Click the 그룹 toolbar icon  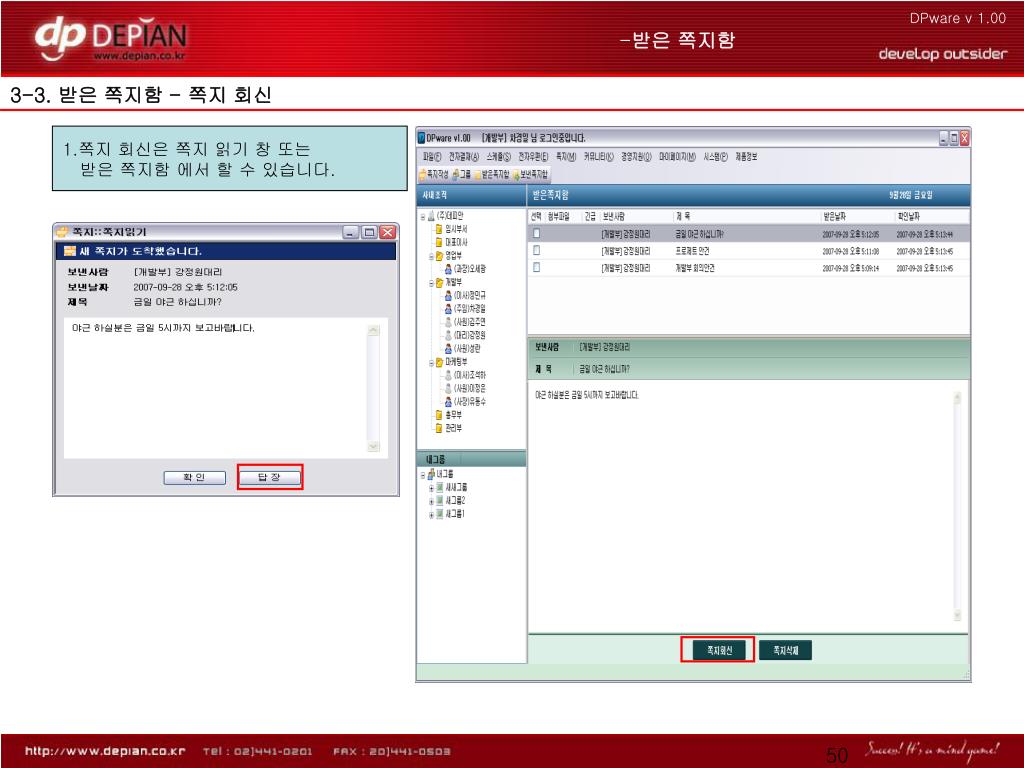pyautogui.click(x=455, y=174)
